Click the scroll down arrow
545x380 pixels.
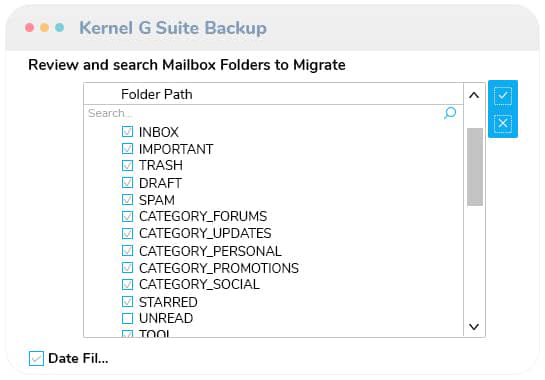tap(474, 326)
